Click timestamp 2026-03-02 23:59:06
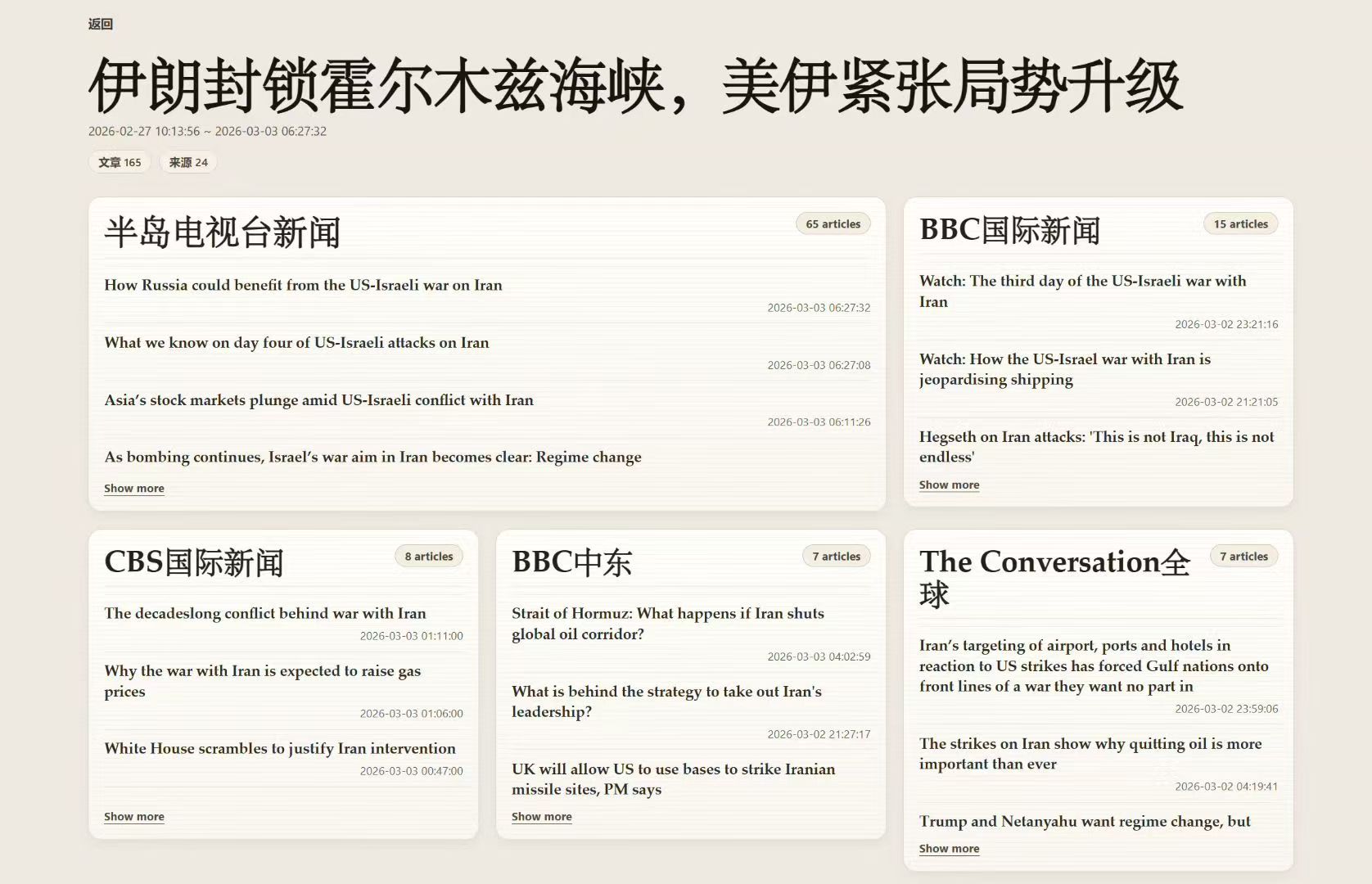The height and width of the screenshot is (884, 1372). pyautogui.click(x=1226, y=709)
